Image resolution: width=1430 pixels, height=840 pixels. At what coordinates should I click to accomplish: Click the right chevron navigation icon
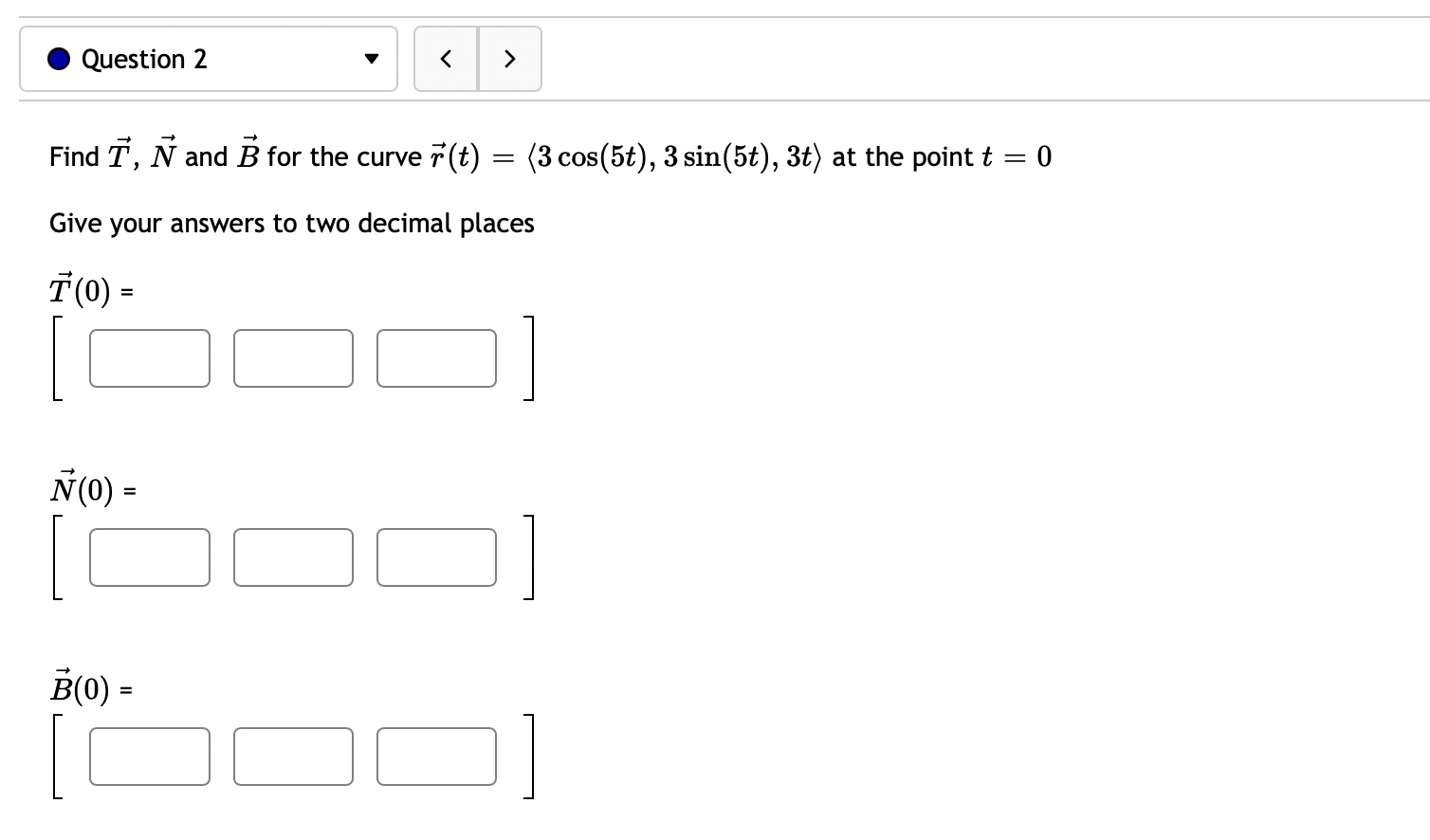pyautogui.click(x=510, y=59)
